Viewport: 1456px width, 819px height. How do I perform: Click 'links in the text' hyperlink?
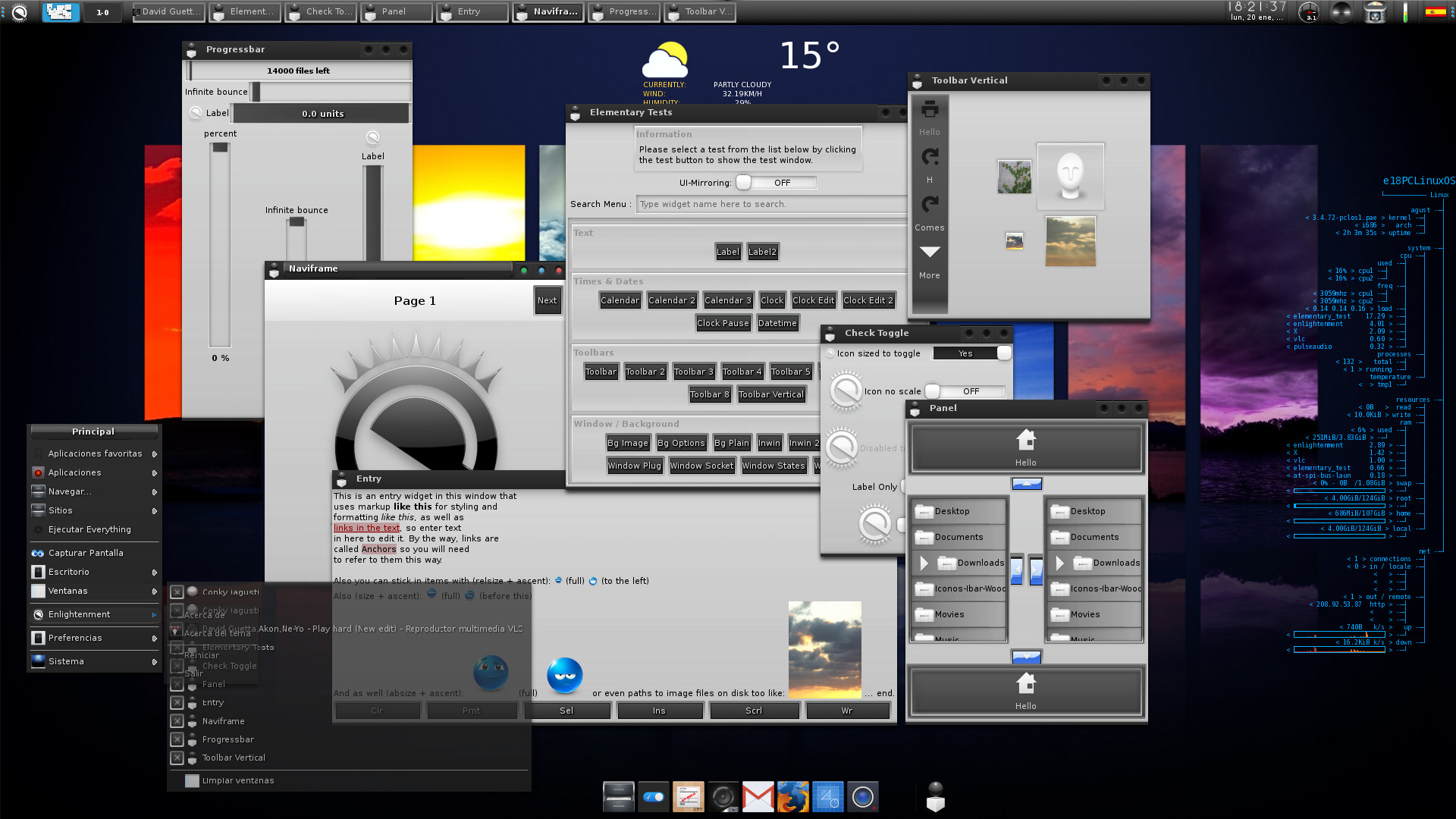(366, 528)
